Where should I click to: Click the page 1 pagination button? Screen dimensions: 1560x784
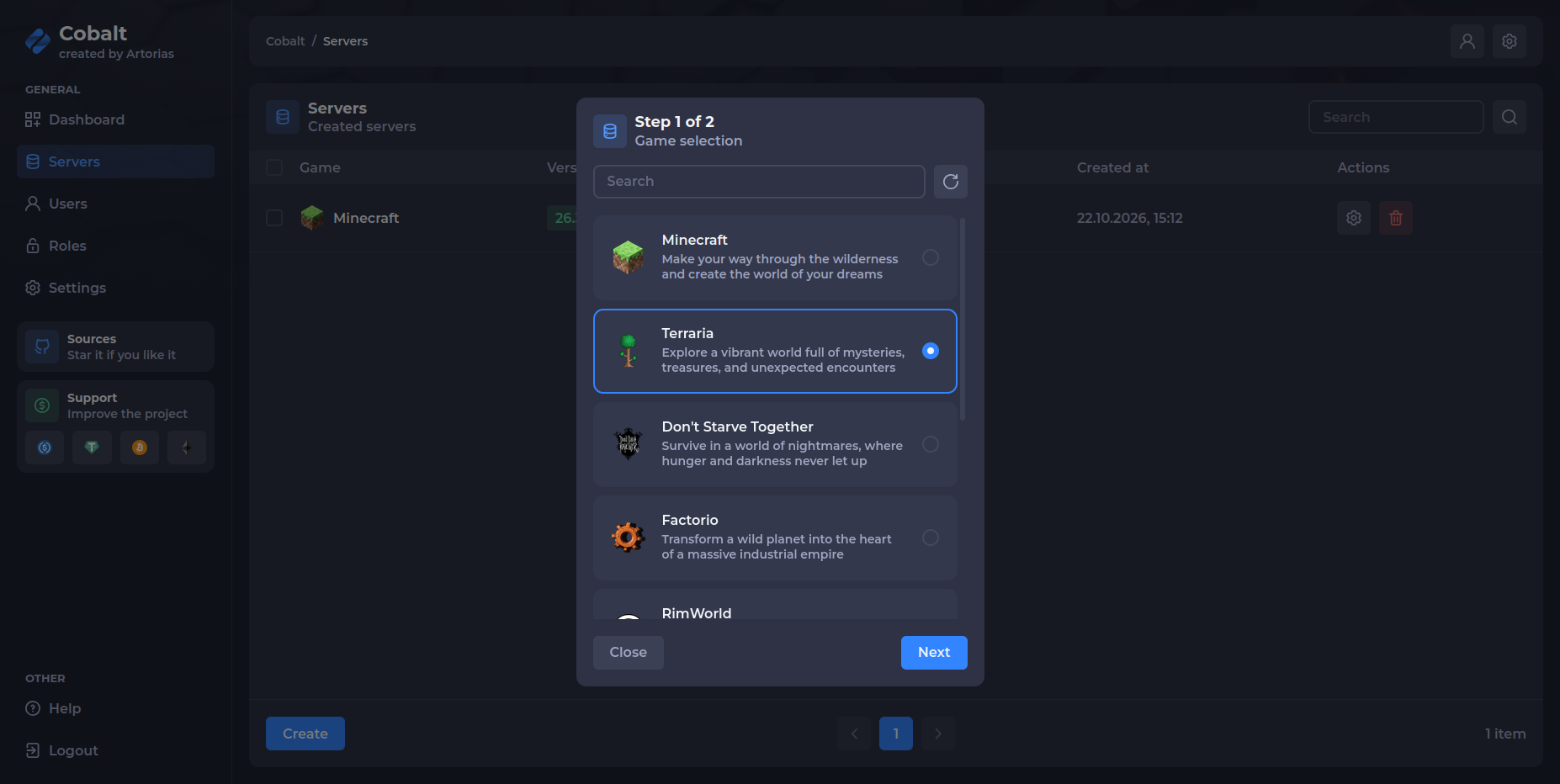[896, 734]
